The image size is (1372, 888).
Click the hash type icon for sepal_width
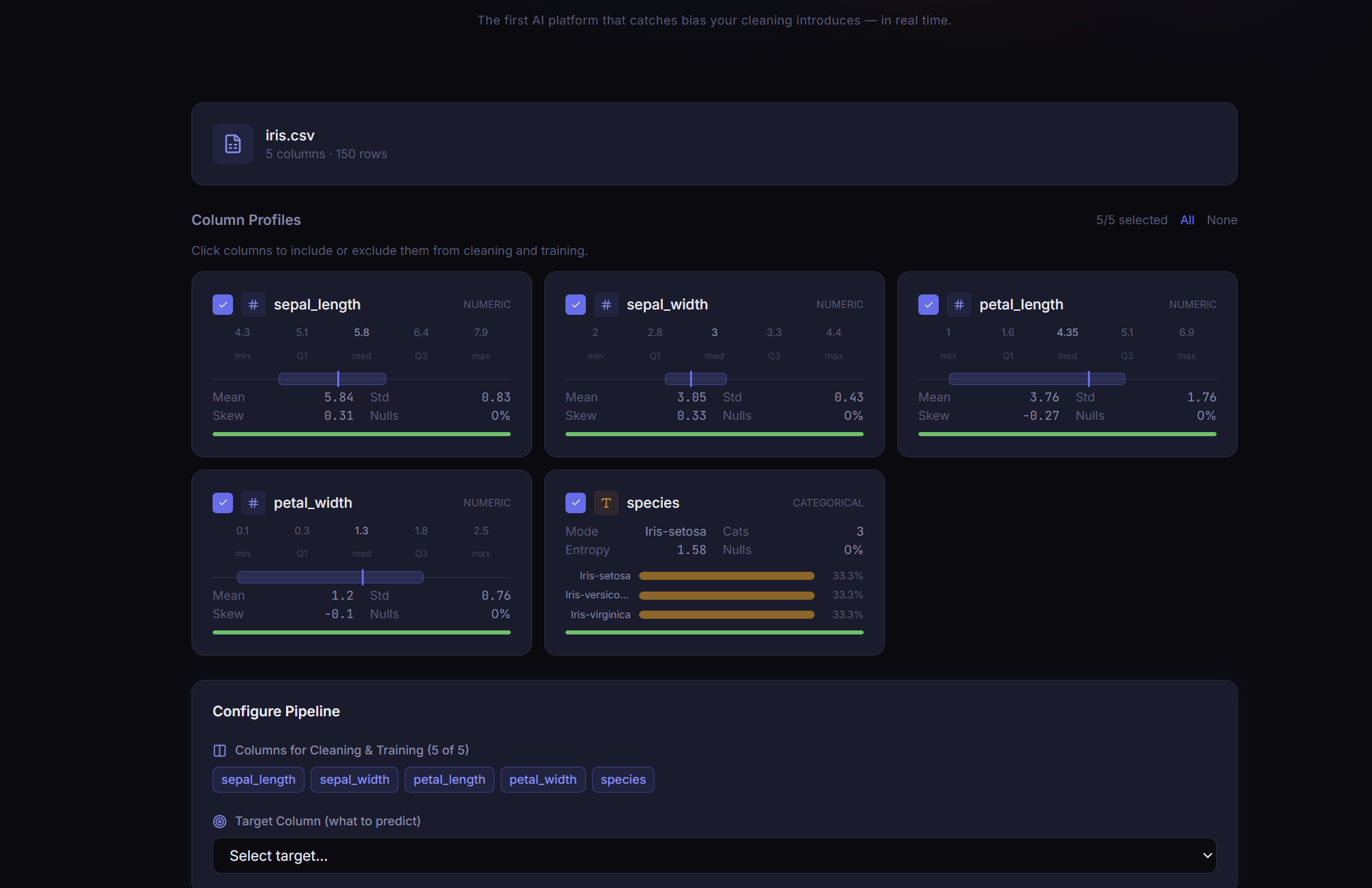tap(606, 305)
